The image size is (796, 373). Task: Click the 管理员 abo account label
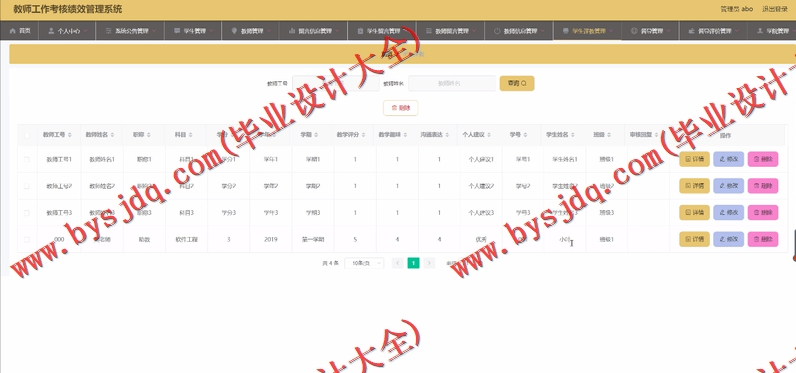pos(737,9)
